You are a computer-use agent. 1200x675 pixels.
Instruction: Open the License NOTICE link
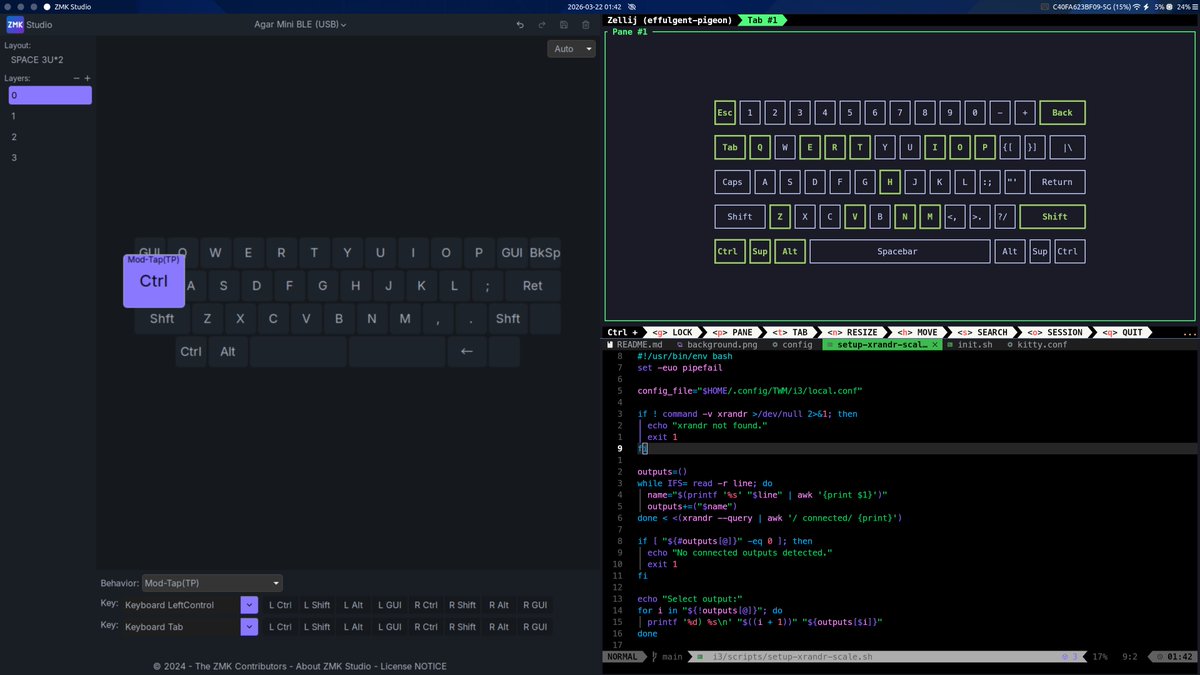tap(414, 666)
